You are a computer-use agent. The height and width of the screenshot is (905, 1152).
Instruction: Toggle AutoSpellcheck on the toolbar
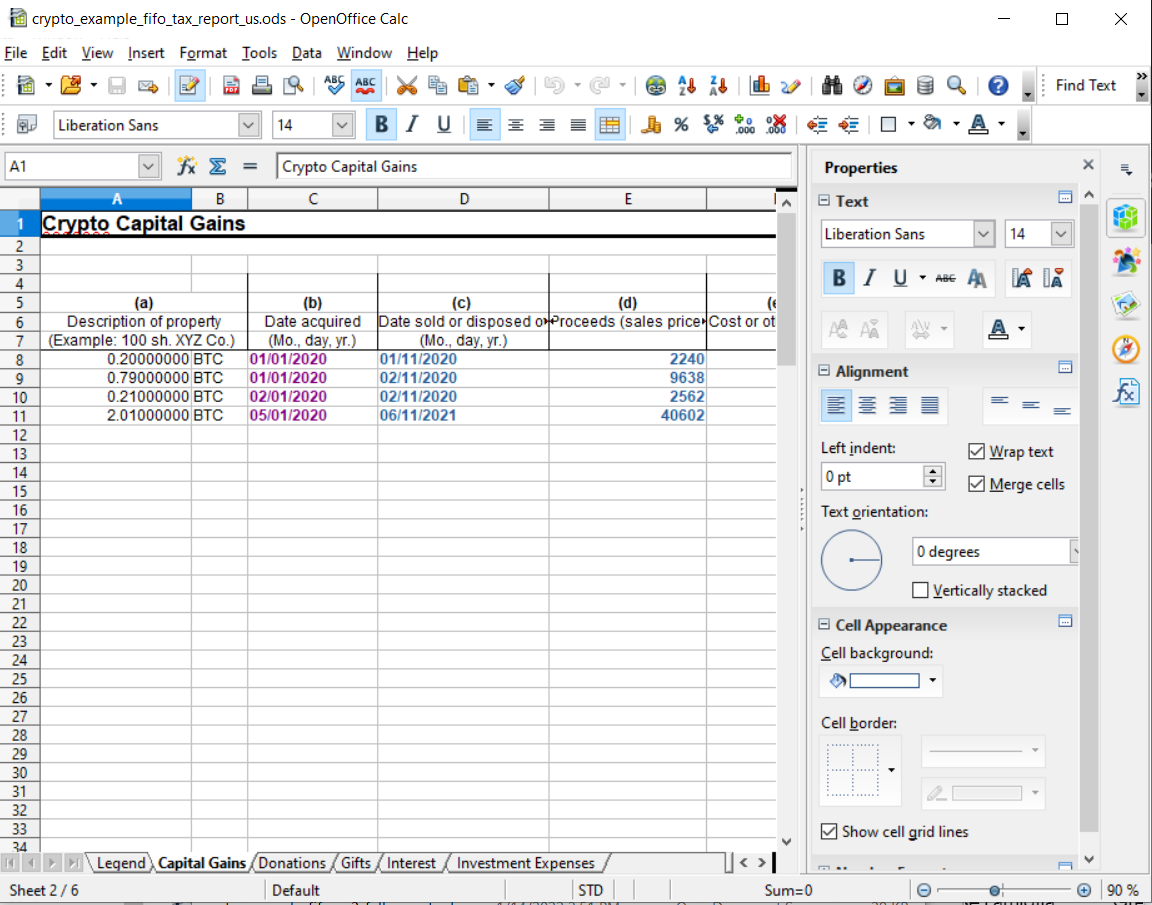click(366, 85)
